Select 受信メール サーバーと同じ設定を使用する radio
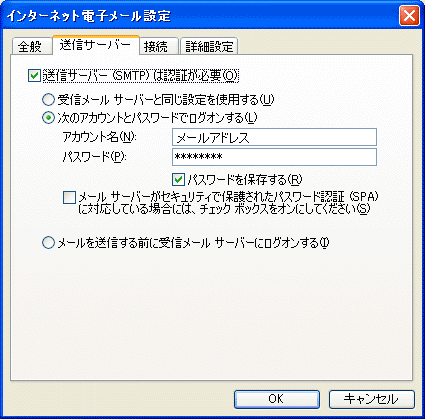Image resolution: width=425 pixels, height=419 pixels. (x=48, y=99)
